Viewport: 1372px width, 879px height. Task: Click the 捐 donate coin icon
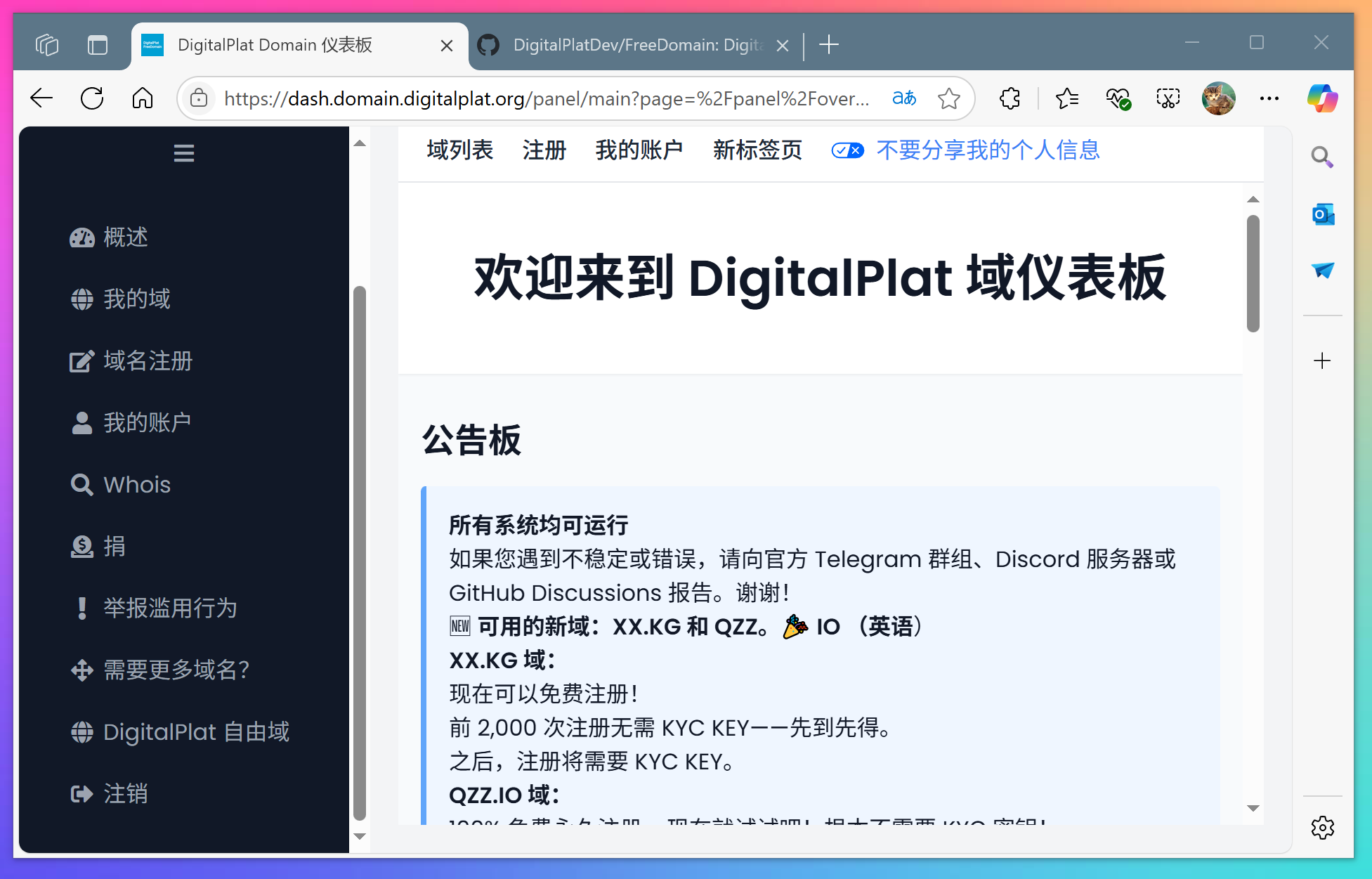81,546
